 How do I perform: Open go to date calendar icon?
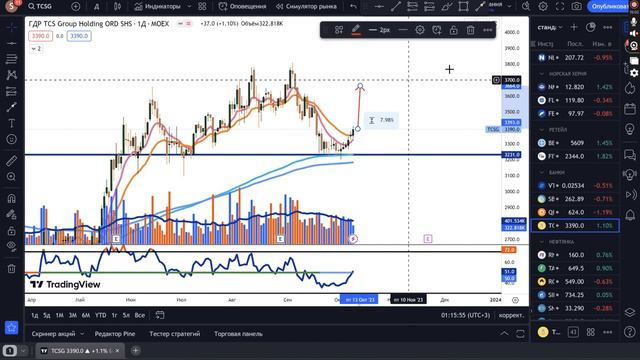click(x=160, y=315)
